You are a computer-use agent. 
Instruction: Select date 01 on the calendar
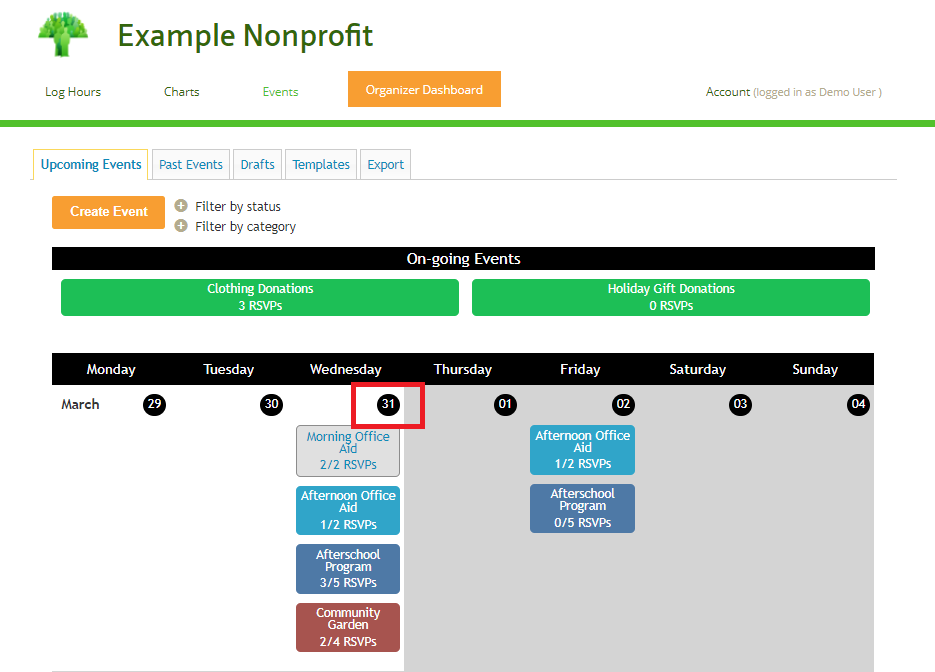tap(505, 404)
